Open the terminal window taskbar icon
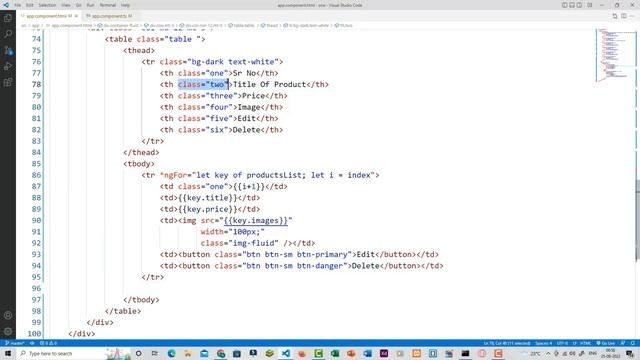640x360 pixels. tap(465, 353)
